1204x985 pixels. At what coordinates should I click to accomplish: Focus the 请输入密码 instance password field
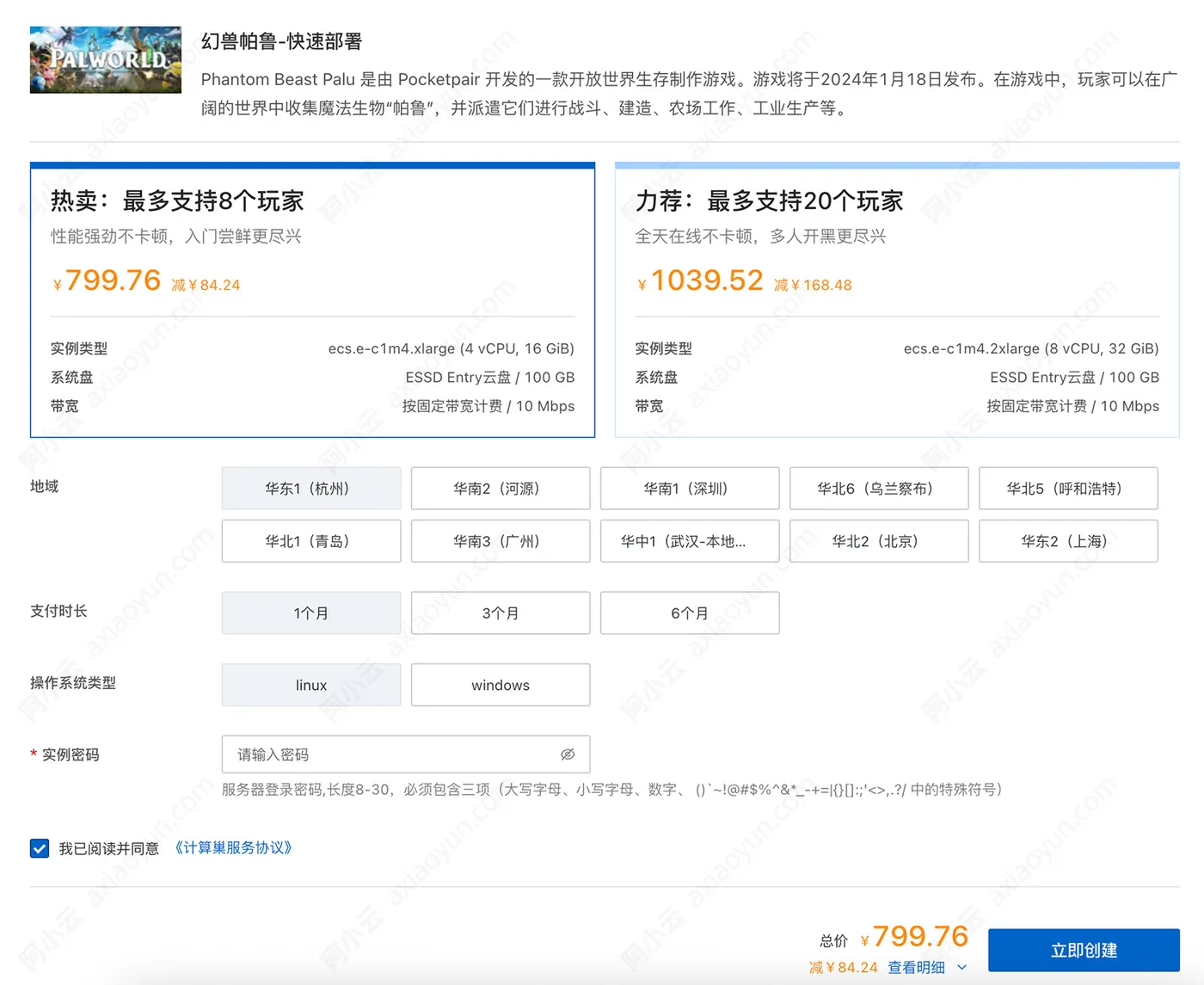[x=406, y=754]
